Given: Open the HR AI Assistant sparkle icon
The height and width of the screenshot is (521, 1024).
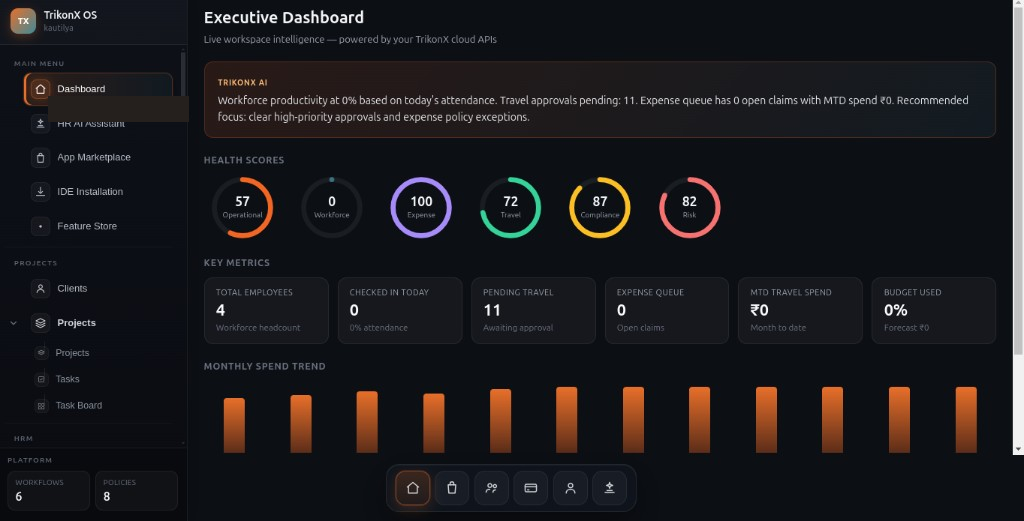Looking at the screenshot, I should click(40, 123).
